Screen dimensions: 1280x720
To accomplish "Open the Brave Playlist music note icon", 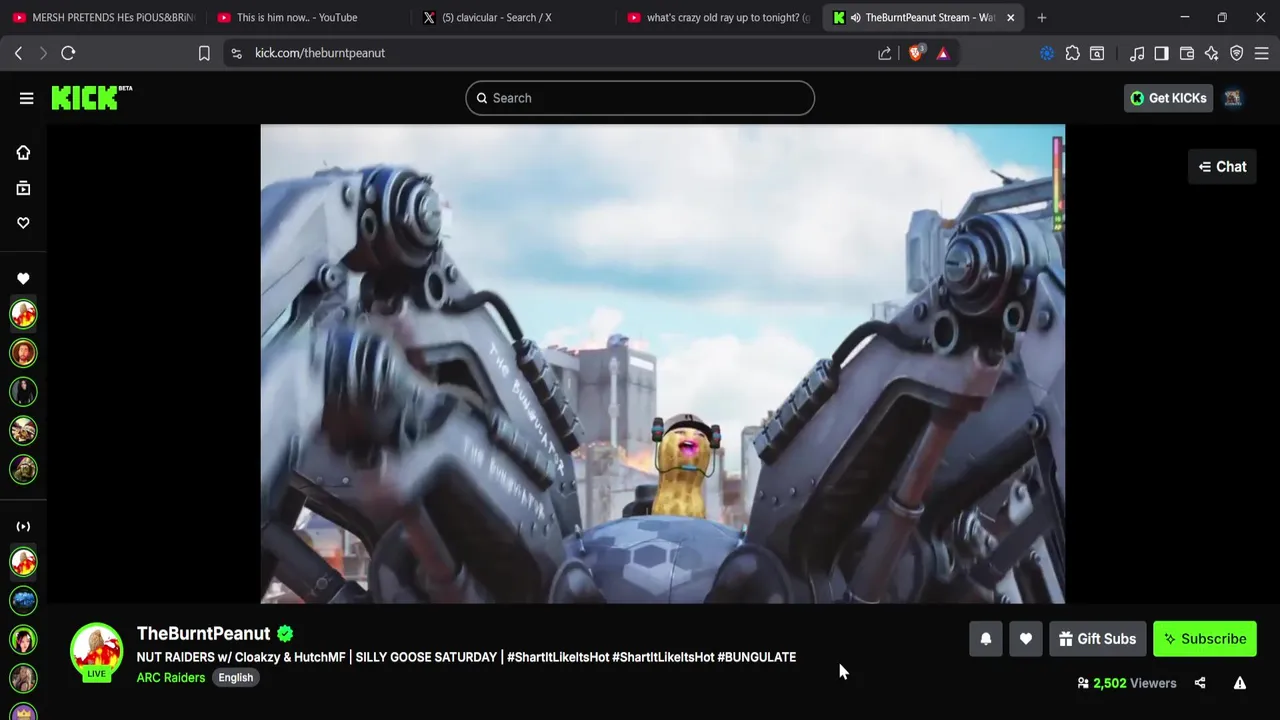I will (x=1137, y=53).
